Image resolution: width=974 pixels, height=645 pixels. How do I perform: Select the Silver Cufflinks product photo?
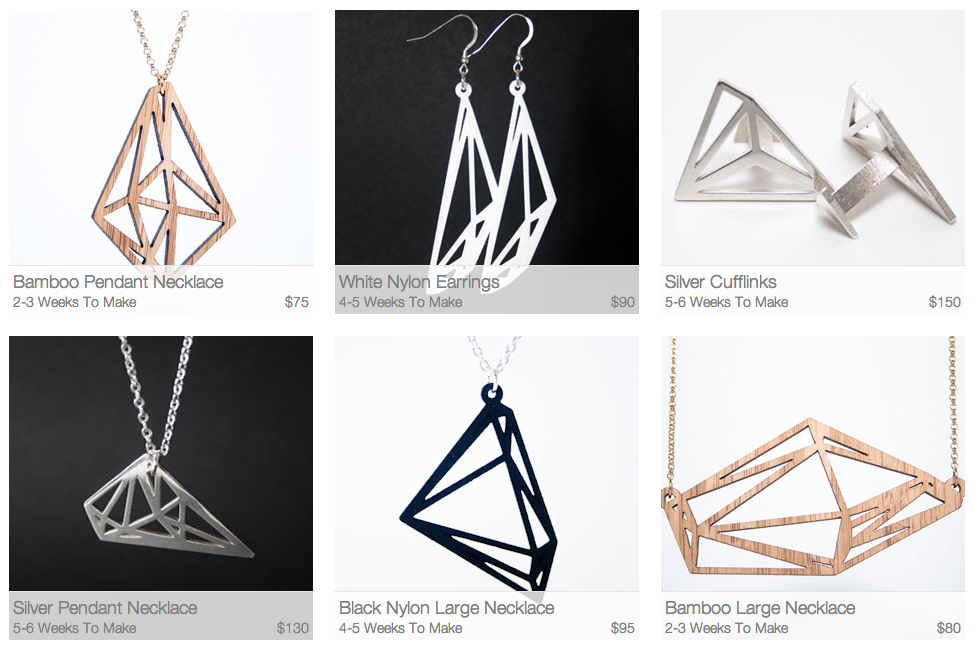[812, 137]
